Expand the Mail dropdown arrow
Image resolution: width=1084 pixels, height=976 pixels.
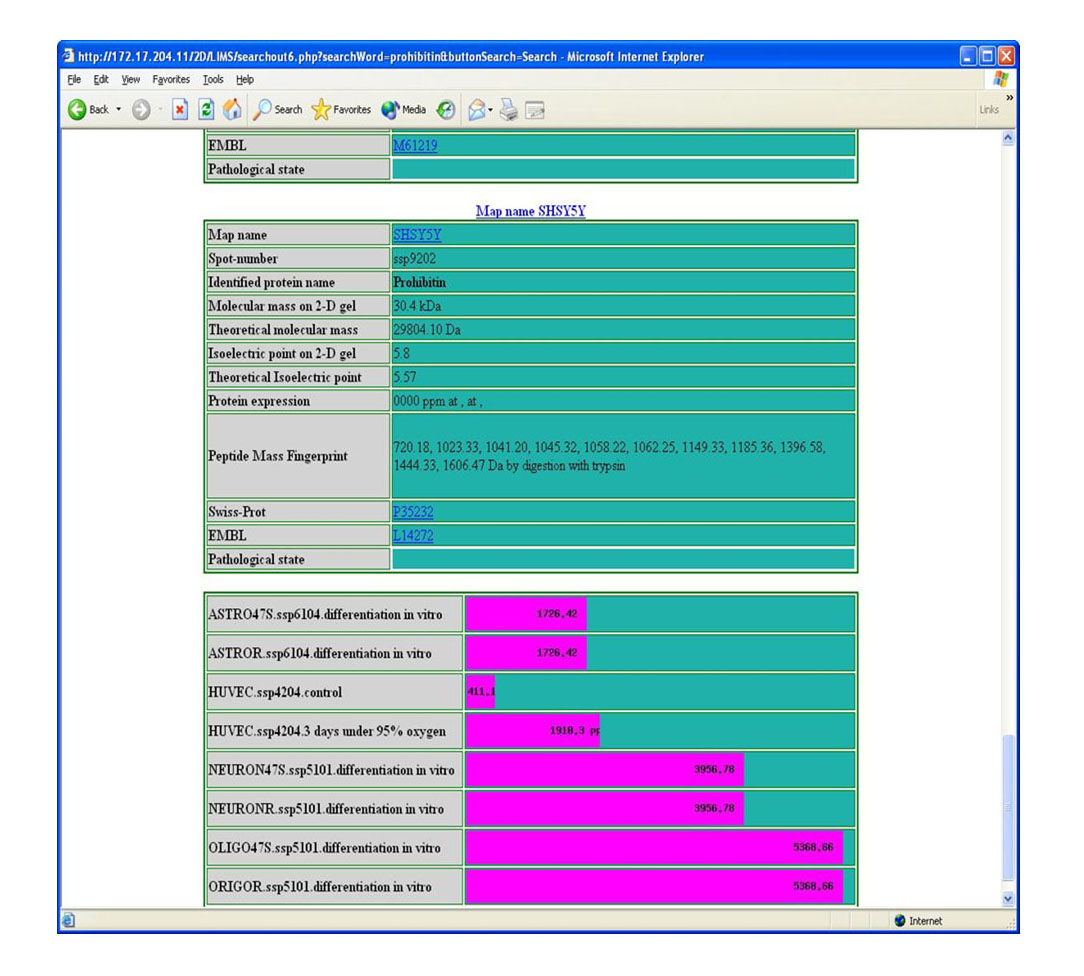tap(490, 109)
